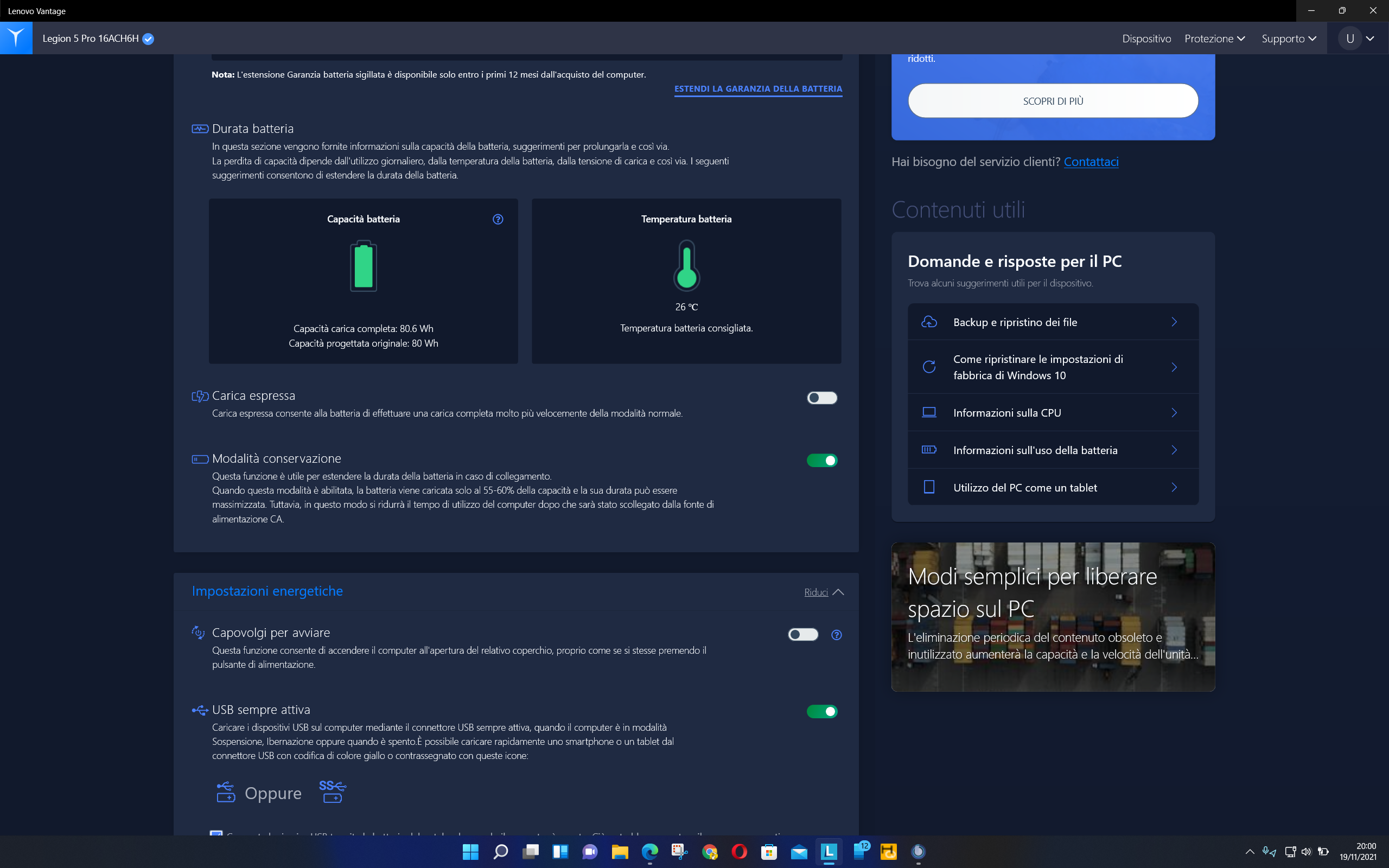
Task: Click the battery icon beside Informazioni sull'uso della batteria
Action: [x=929, y=450]
